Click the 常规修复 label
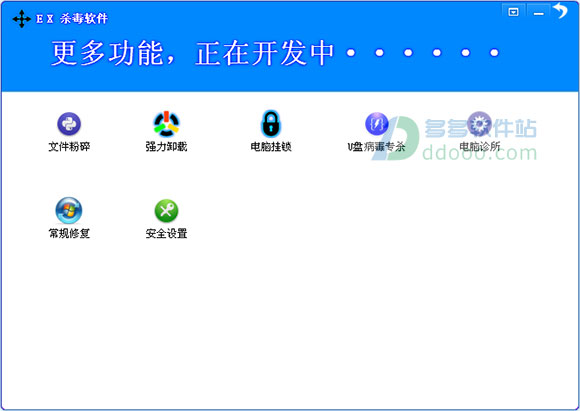Image resolution: width=580 pixels, height=411 pixels. [69, 233]
